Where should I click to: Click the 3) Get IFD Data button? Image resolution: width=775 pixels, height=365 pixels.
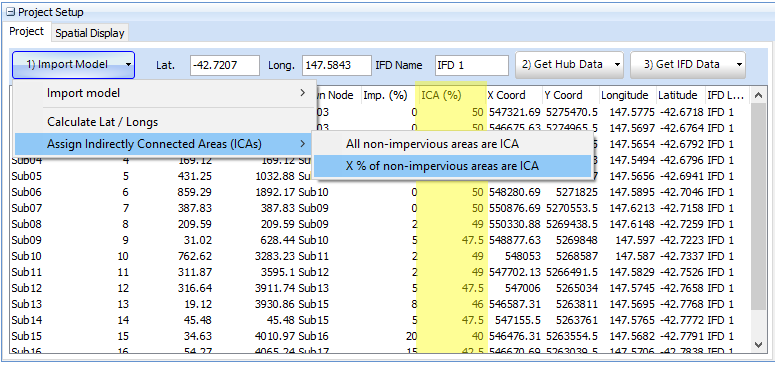pyautogui.click(x=688, y=65)
